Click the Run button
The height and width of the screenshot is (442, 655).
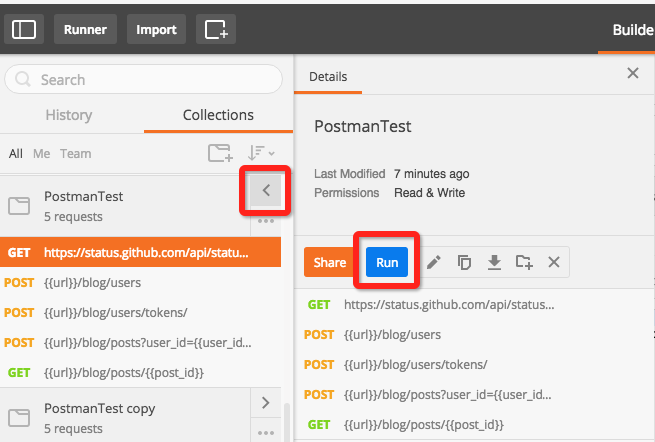(x=387, y=263)
